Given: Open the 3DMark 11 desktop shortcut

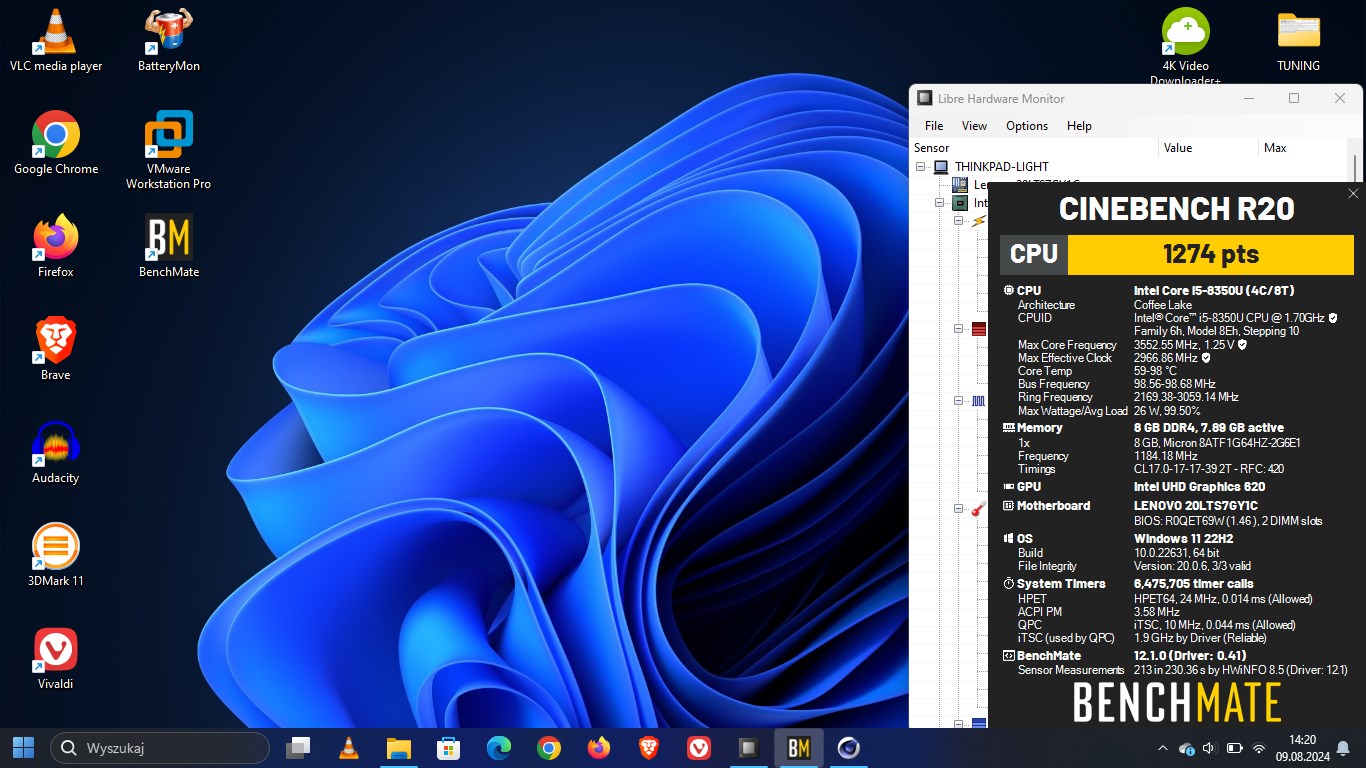Looking at the screenshot, I should pos(56,555).
